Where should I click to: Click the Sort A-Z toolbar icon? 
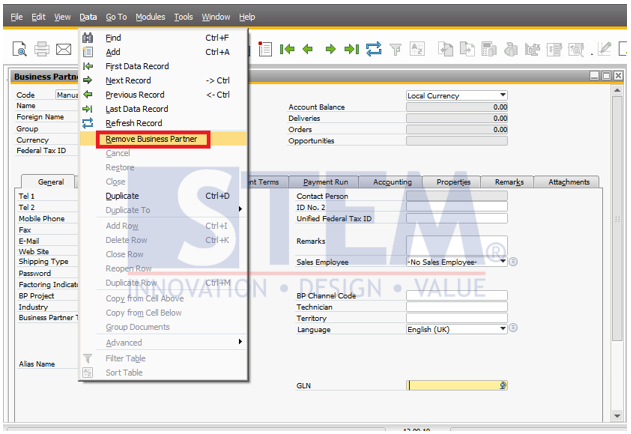(x=417, y=49)
